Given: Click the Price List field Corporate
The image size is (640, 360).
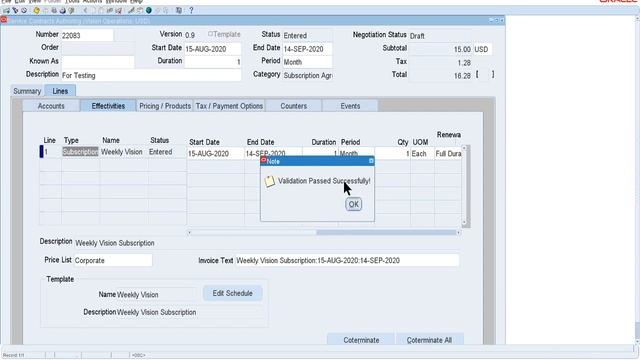Looking at the screenshot, I should [x=113, y=260].
